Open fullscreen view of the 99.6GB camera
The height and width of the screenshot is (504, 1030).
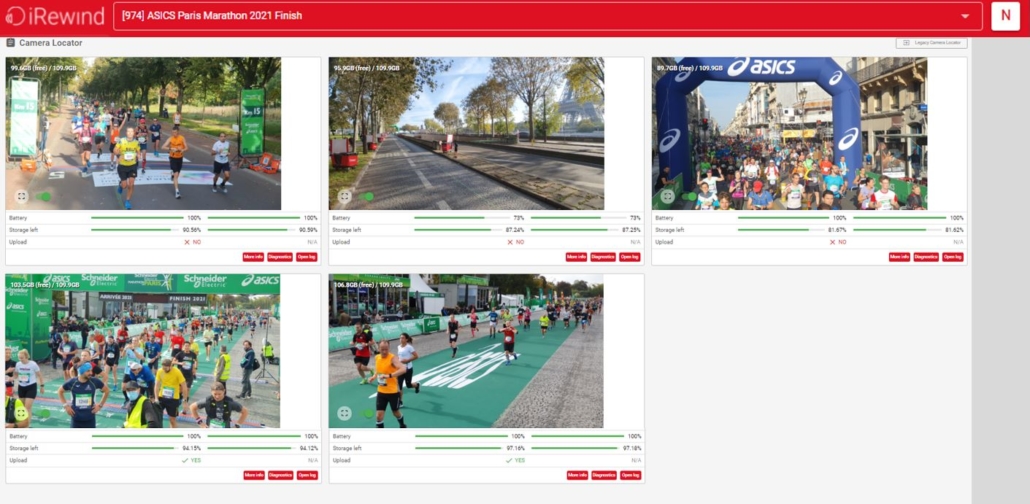[x=22, y=196]
